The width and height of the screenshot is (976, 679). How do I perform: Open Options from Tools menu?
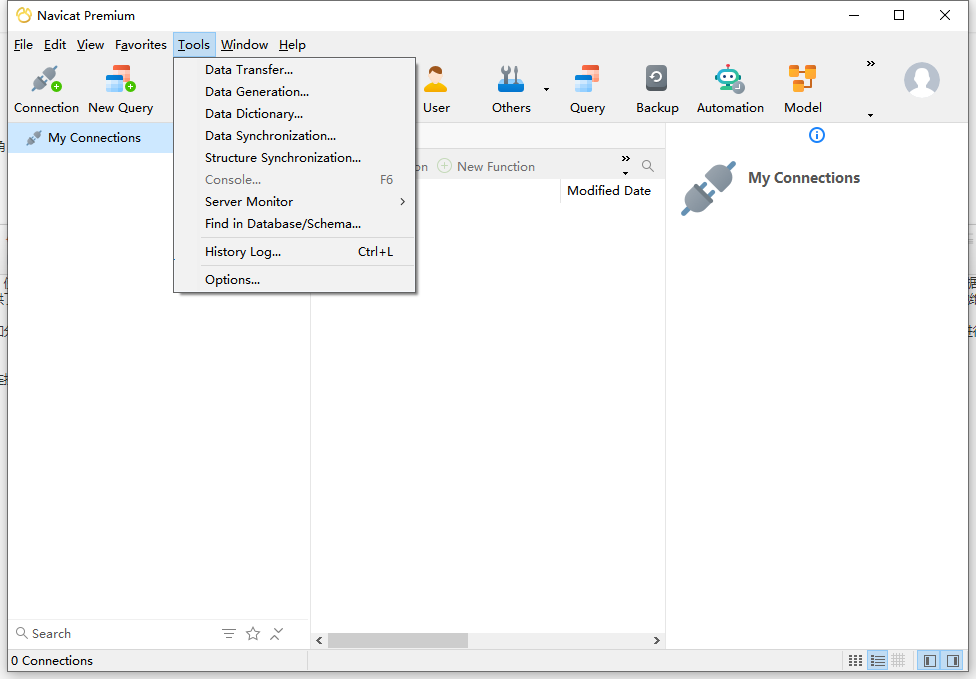294,280
